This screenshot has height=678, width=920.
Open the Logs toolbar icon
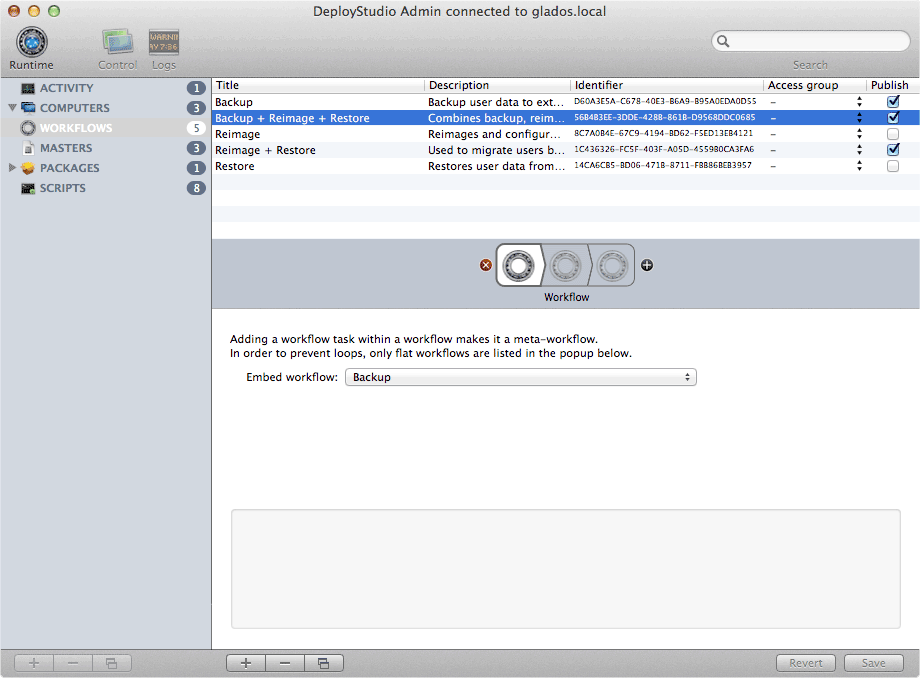164,44
